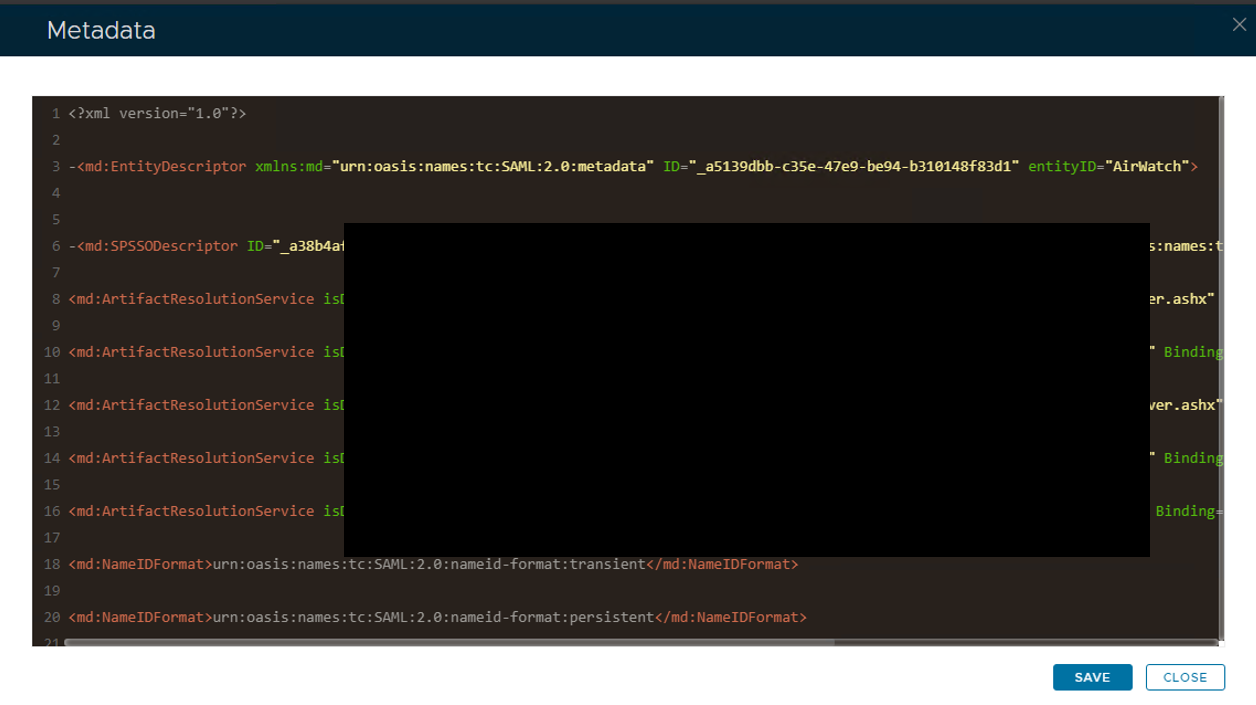The width and height of the screenshot is (1256, 705).
Task: Click the entityID value "AirWatch"
Action: [1145, 167]
